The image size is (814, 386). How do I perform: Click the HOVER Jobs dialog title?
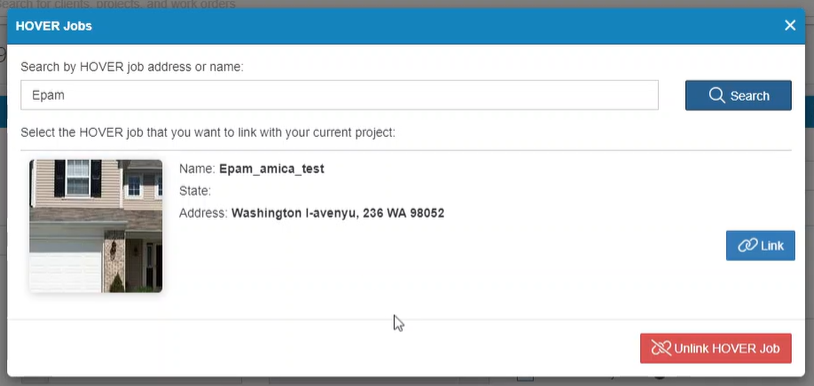54,26
